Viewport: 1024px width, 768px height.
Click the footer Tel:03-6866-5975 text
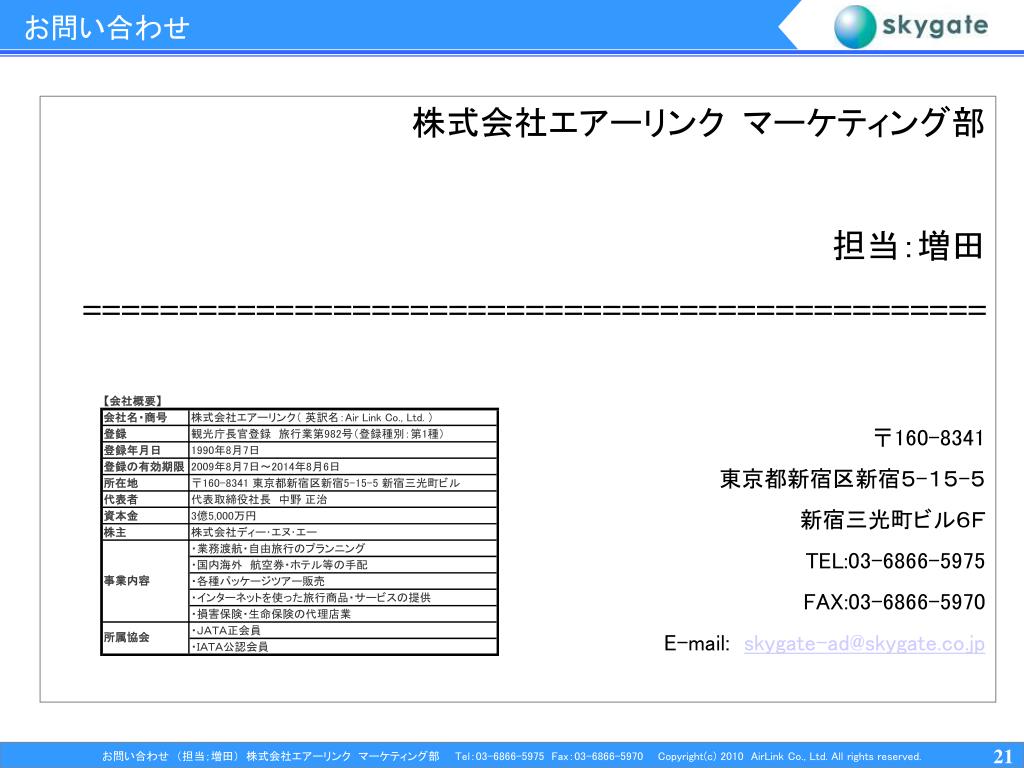coord(500,756)
